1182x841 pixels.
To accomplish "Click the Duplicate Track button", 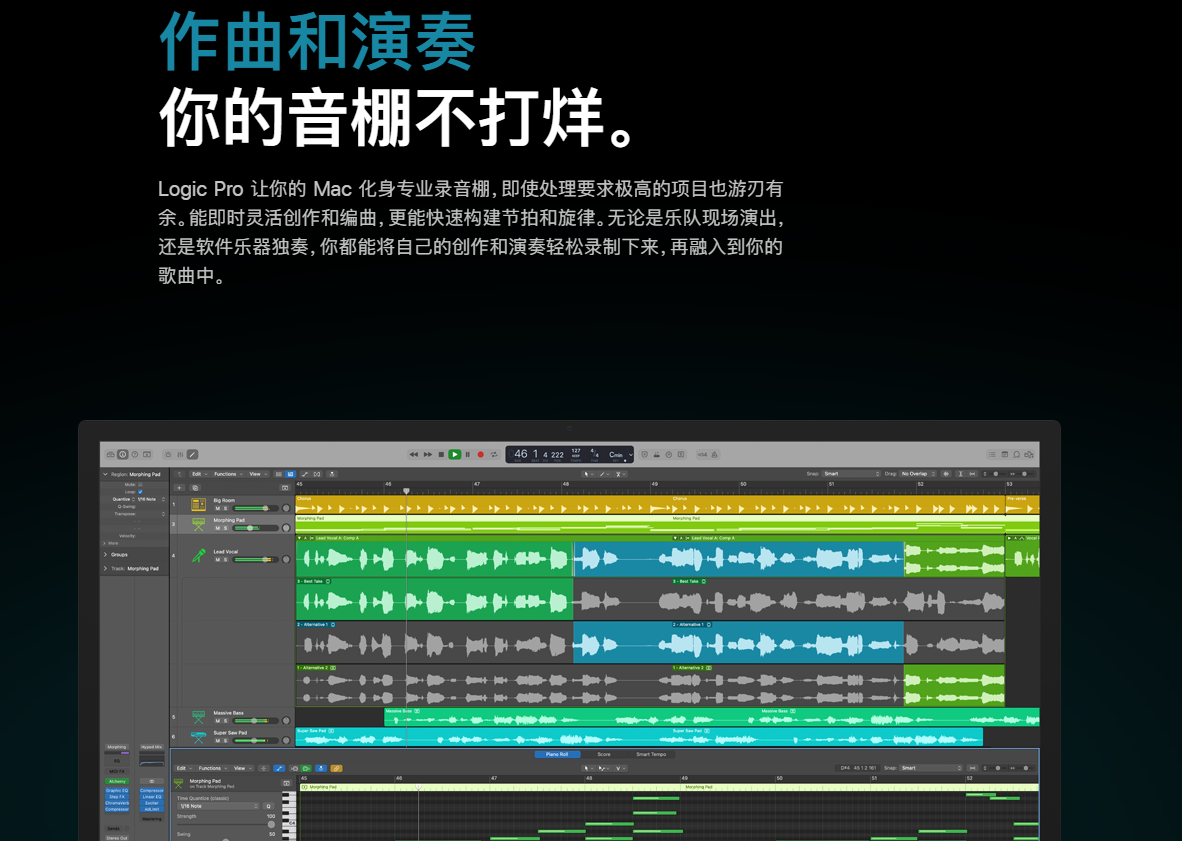I will click(194, 488).
